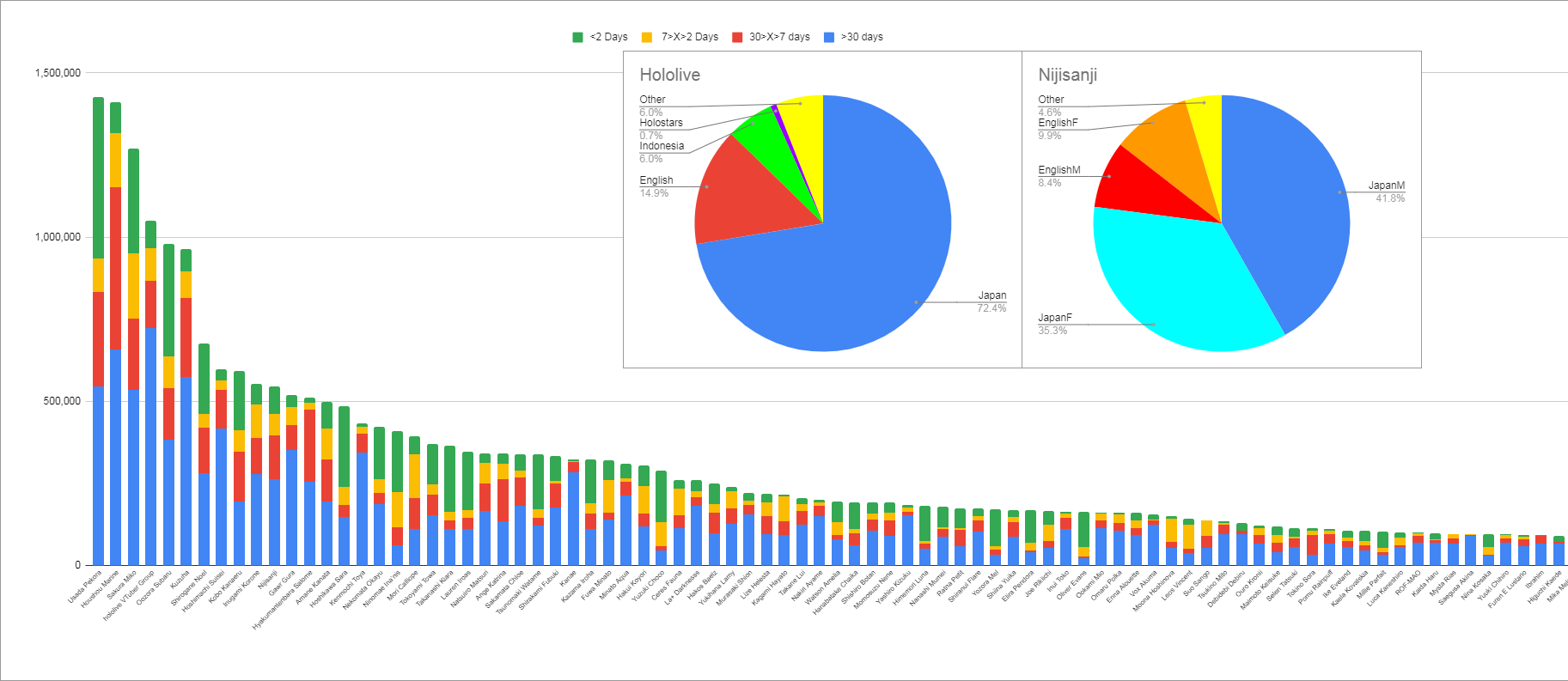The image size is (1568, 681).
Task: Select the '7>X>2 Days' legend label
Action: pos(690,37)
